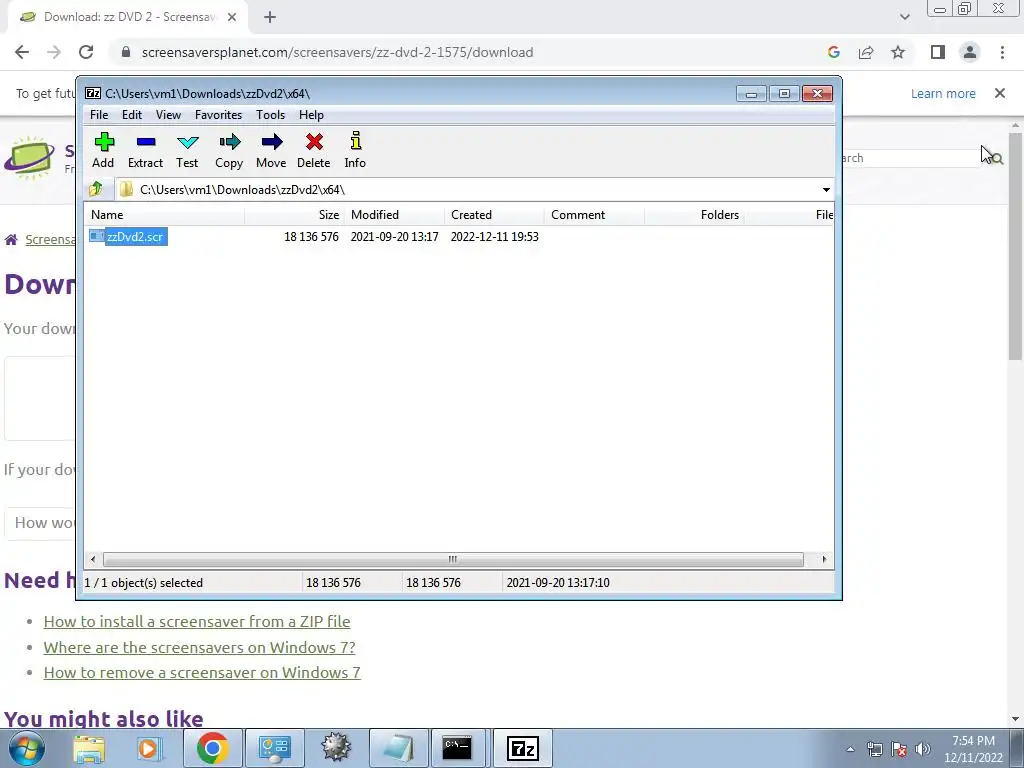
Task: Sort by the Size column header
Action: pos(295,215)
